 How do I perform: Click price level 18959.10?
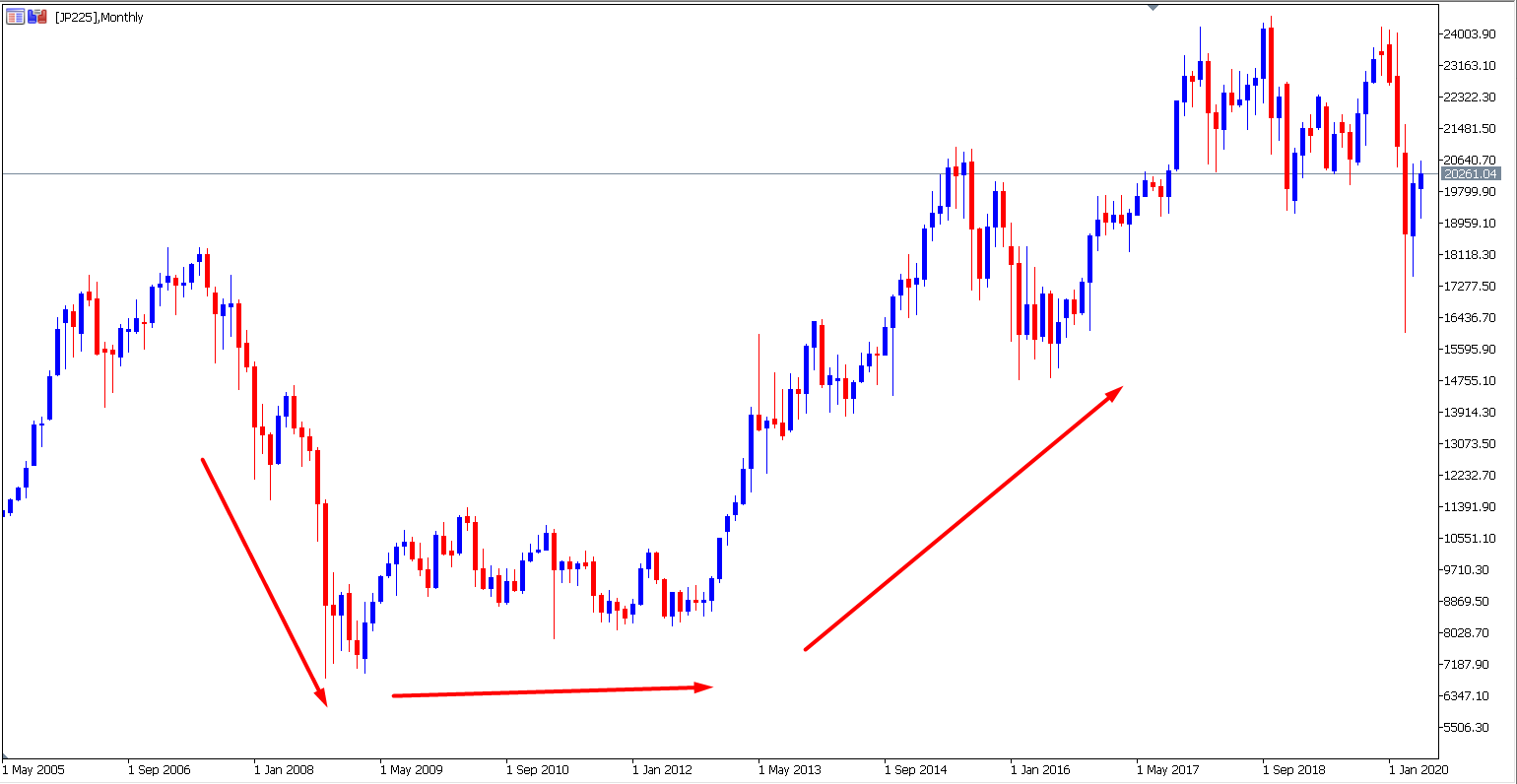(x=1470, y=224)
